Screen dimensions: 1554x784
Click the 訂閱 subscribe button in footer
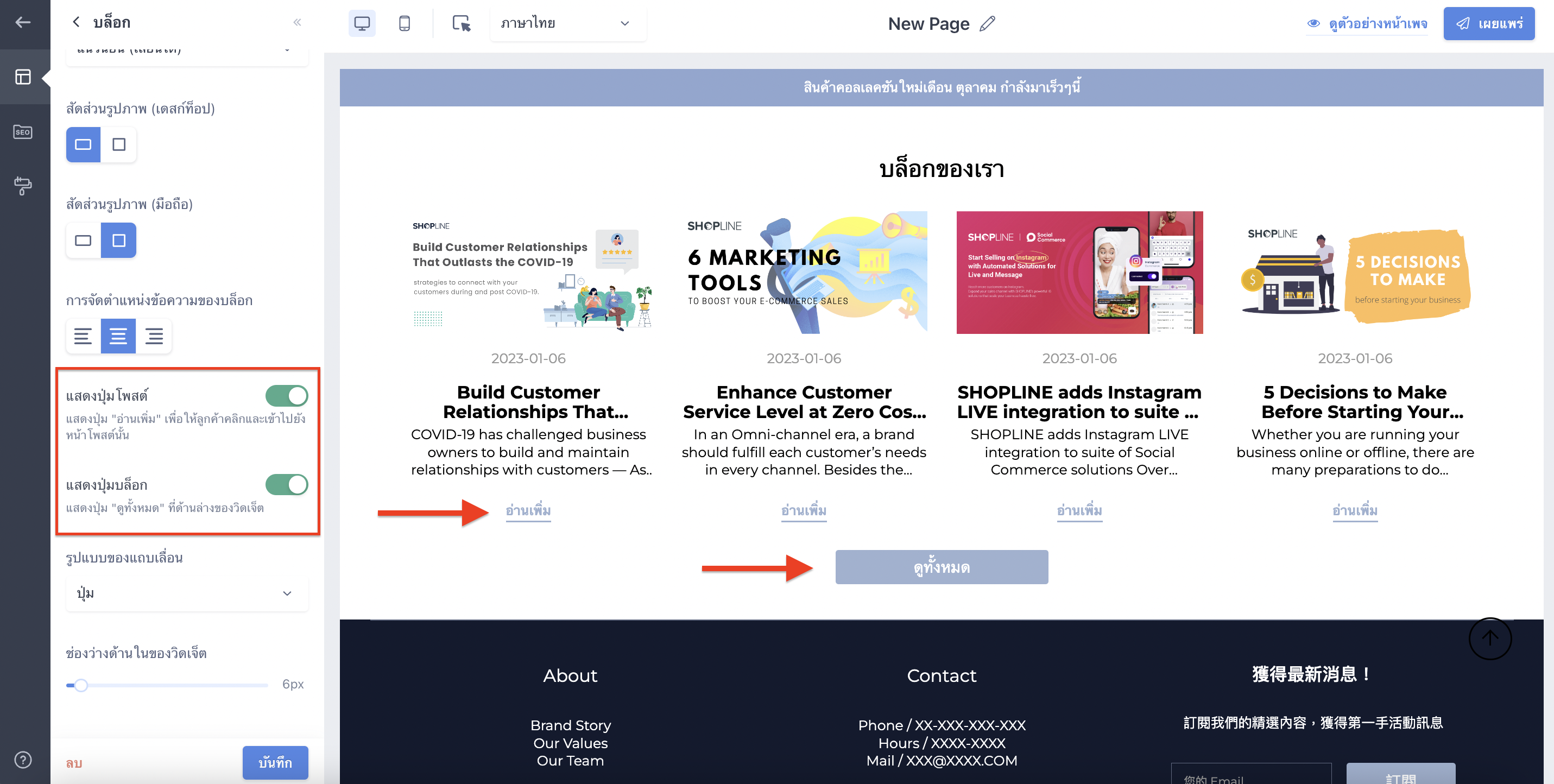point(1400,773)
